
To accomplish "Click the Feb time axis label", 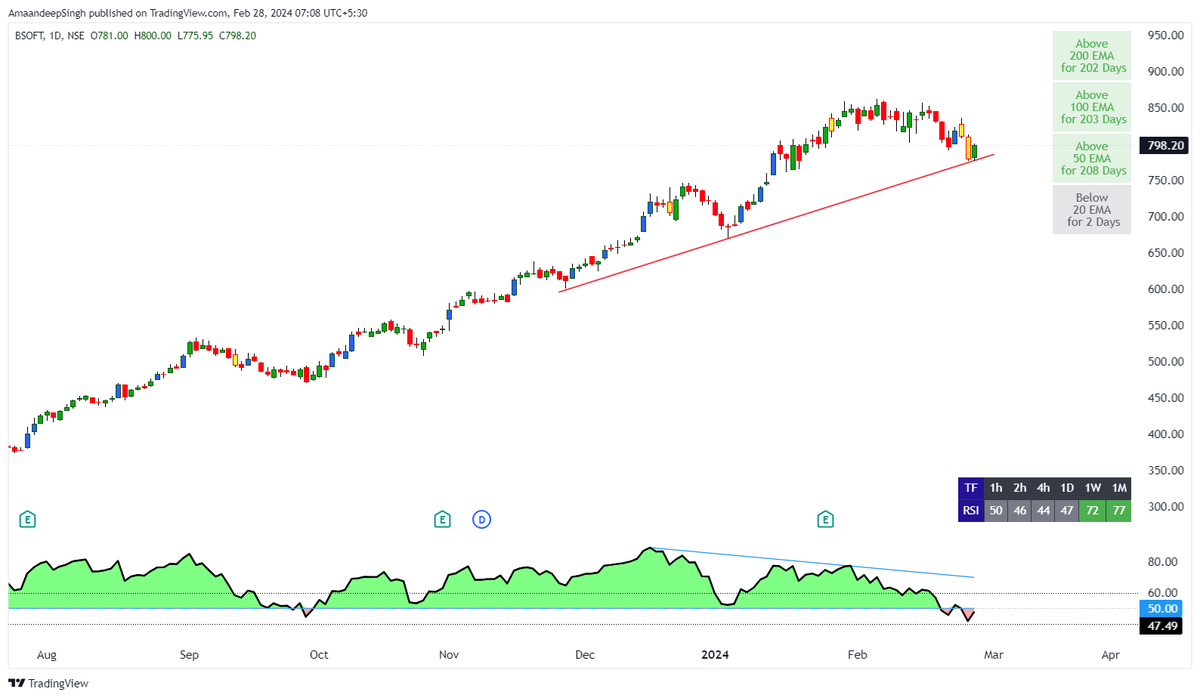I will point(857,655).
